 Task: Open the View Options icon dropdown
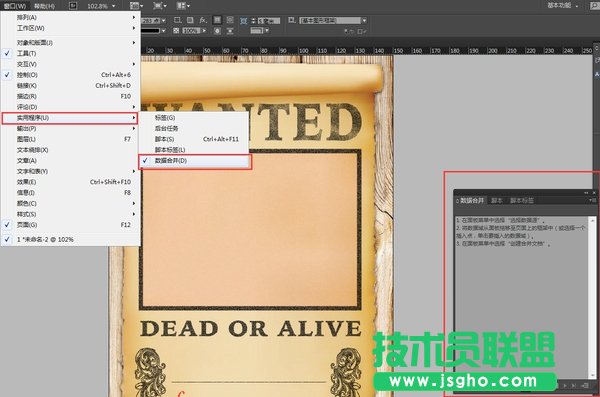136,5
